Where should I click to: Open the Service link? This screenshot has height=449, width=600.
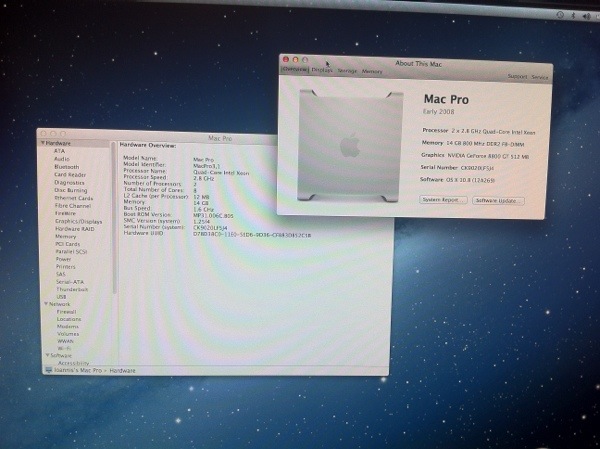540,77
